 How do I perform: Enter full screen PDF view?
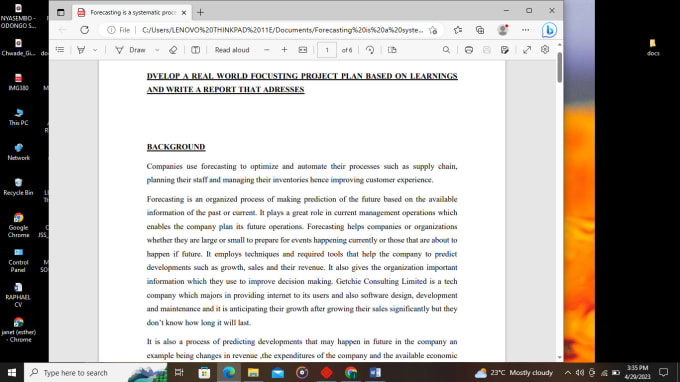(x=527, y=50)
